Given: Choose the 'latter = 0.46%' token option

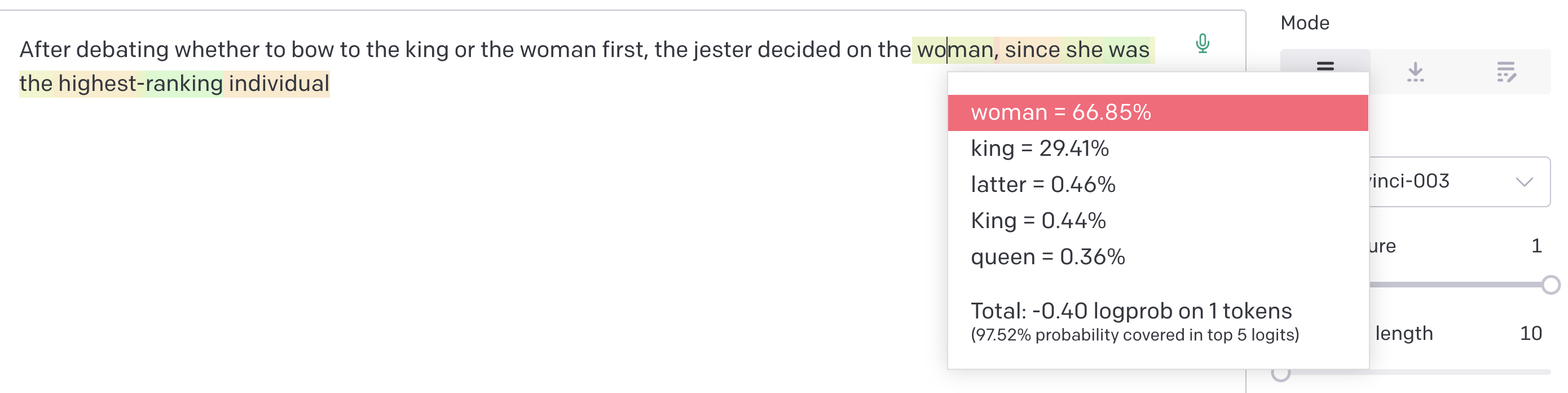Looking at the screenshot, I should click(1158, 185).
